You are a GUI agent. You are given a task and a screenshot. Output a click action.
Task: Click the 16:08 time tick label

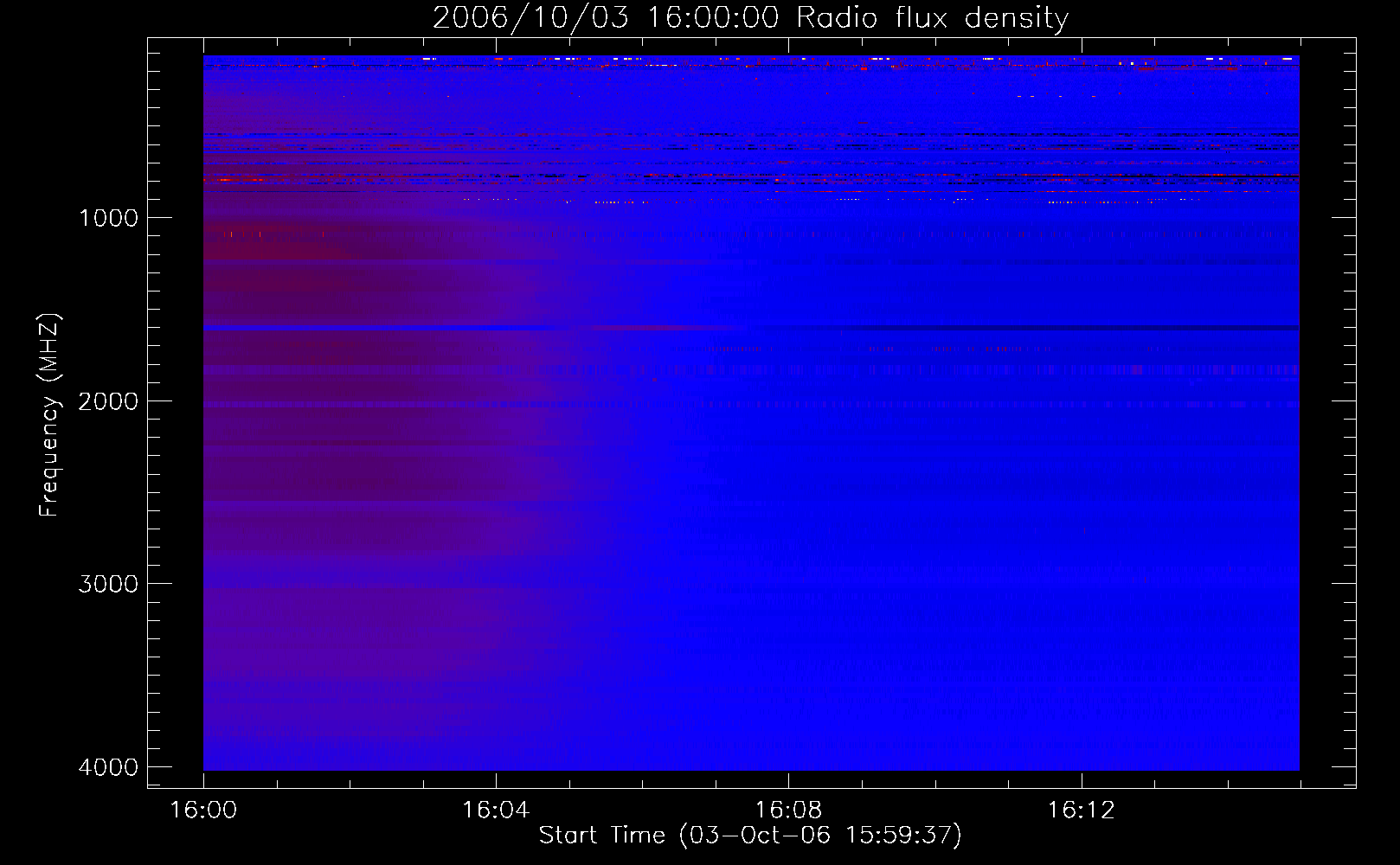[x=788, y=811]
